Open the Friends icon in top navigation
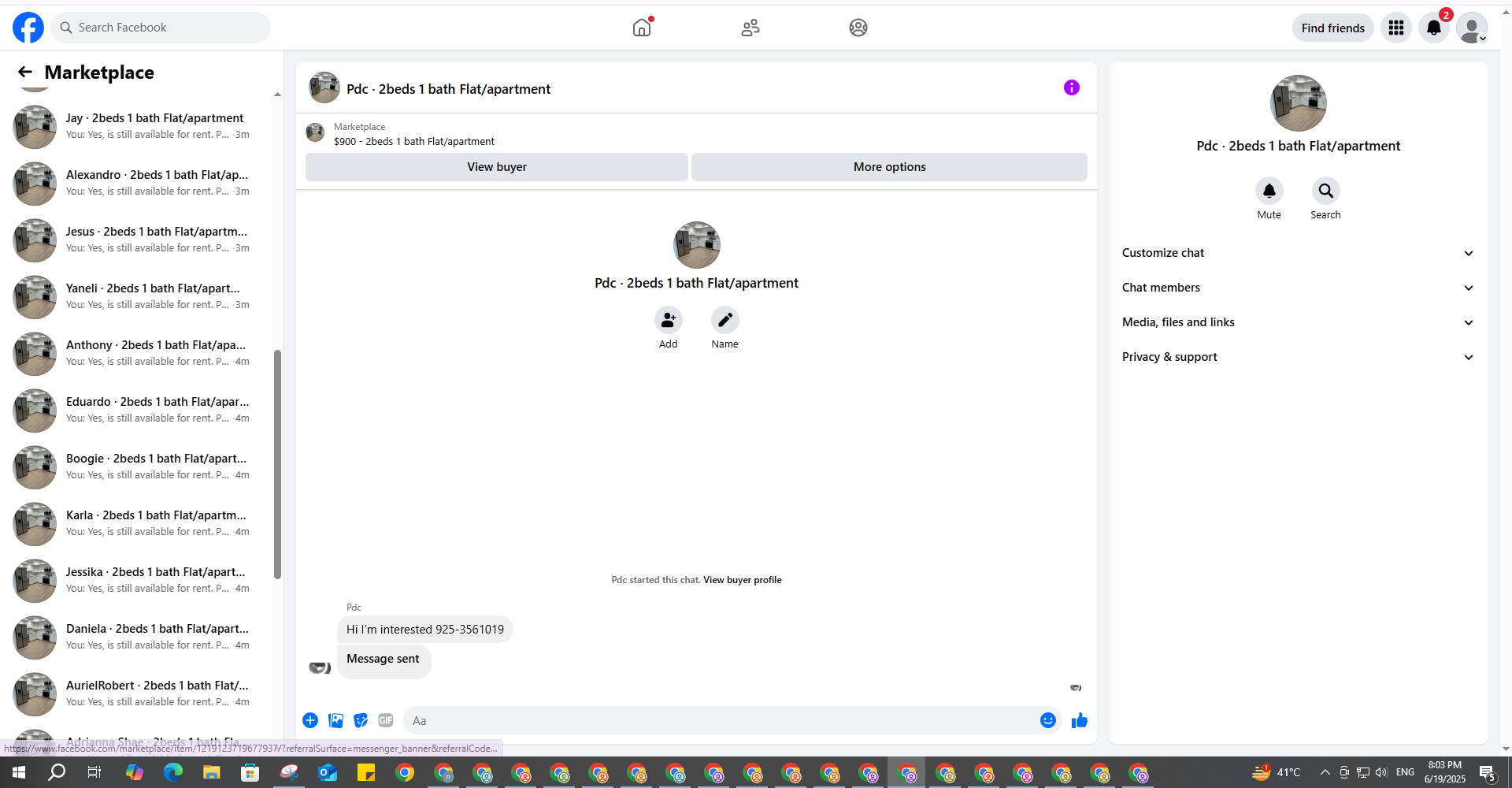The height and width of the screenshot is (788, 1512). click(x=750, y=28)
